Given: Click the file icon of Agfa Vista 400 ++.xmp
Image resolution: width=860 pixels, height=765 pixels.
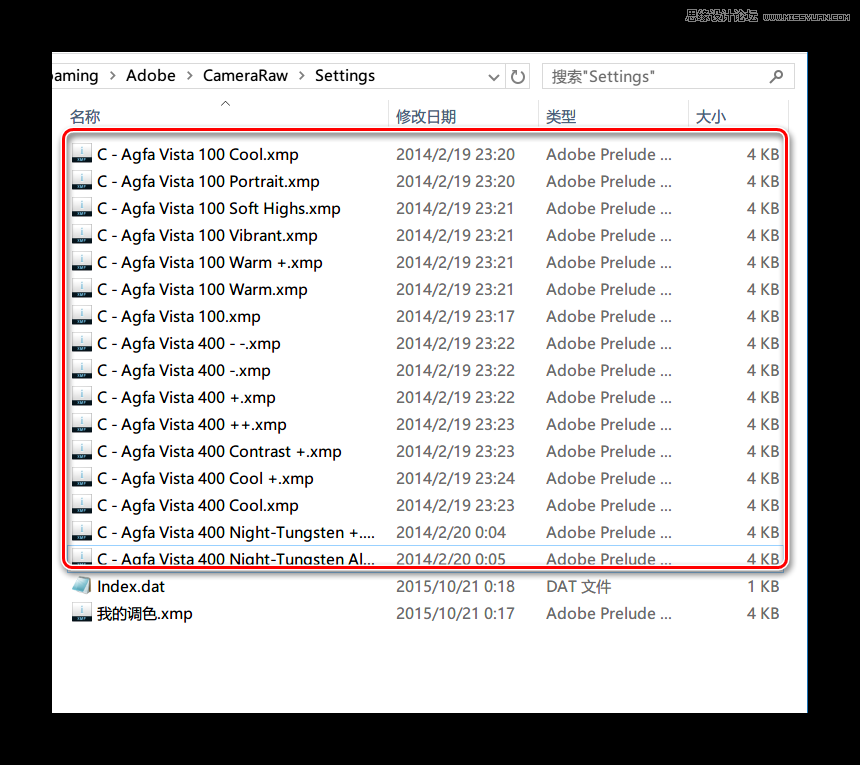Looking at the screenshot, I should (x=82, y=424).
